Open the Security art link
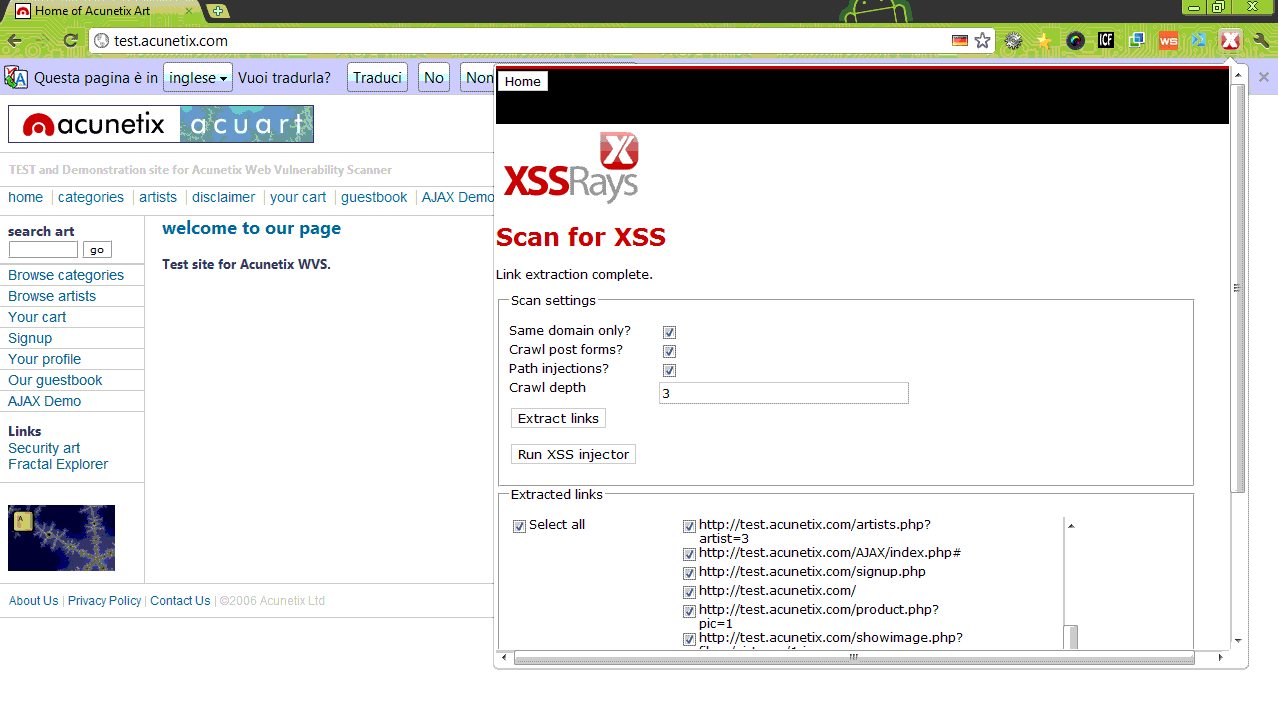Image resolution: width=1278 pixels, height=707 pixels. [x=44, y=448]
